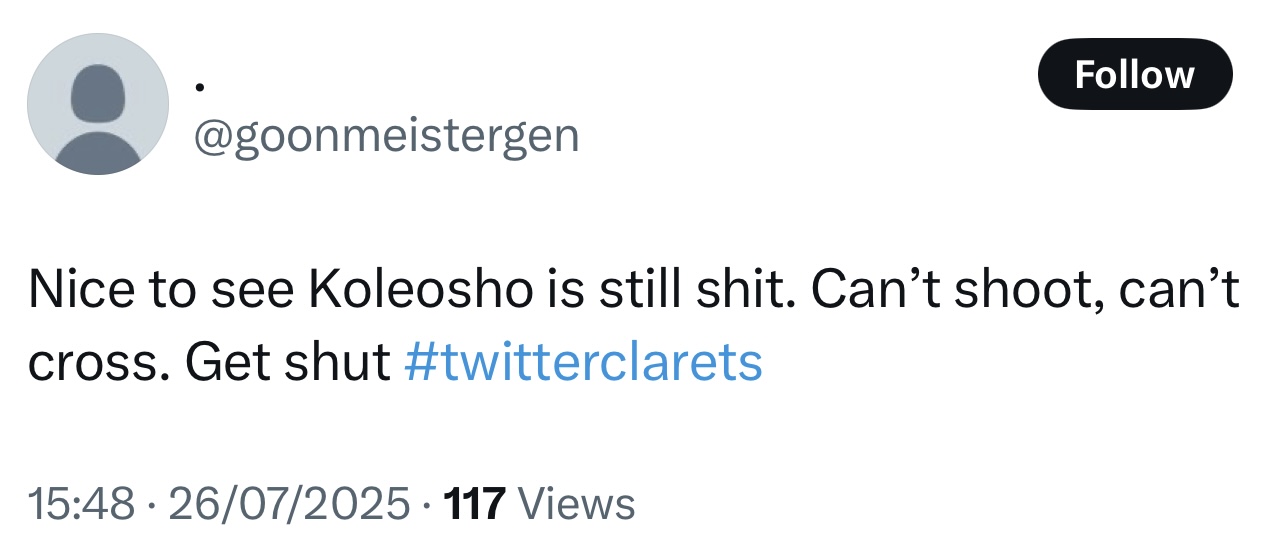
Task: Click the dot display name
Action: click(200, 88)
